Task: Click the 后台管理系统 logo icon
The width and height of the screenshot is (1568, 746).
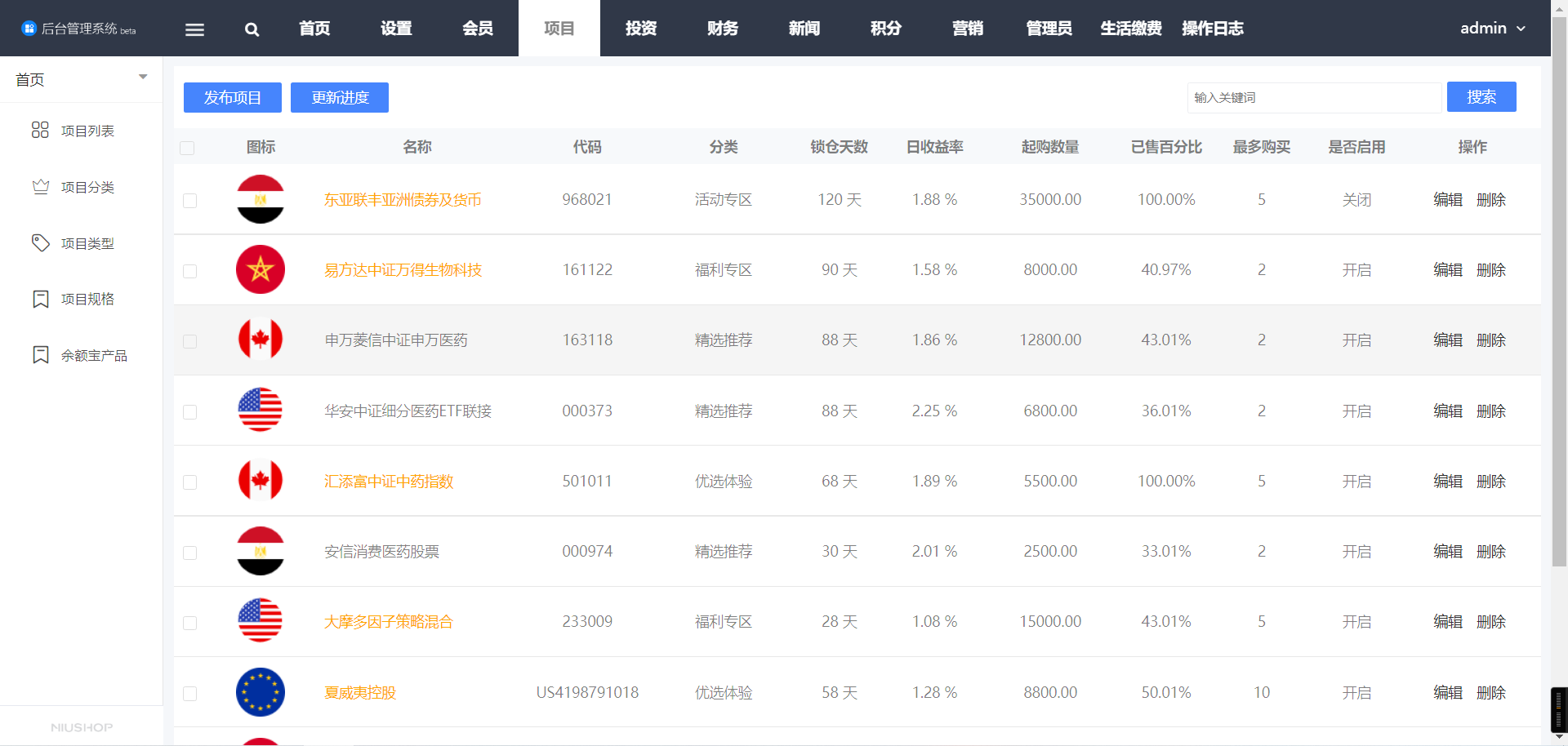Action: pyautogui.click(x=29, y=29)
